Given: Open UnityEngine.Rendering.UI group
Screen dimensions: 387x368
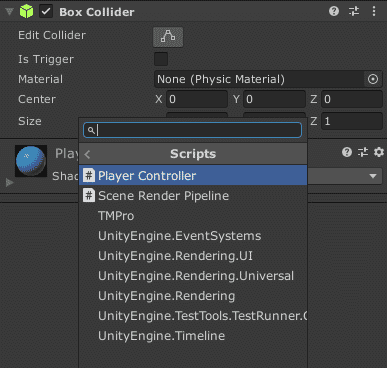Looking at the screenshot, I should 193,256.
